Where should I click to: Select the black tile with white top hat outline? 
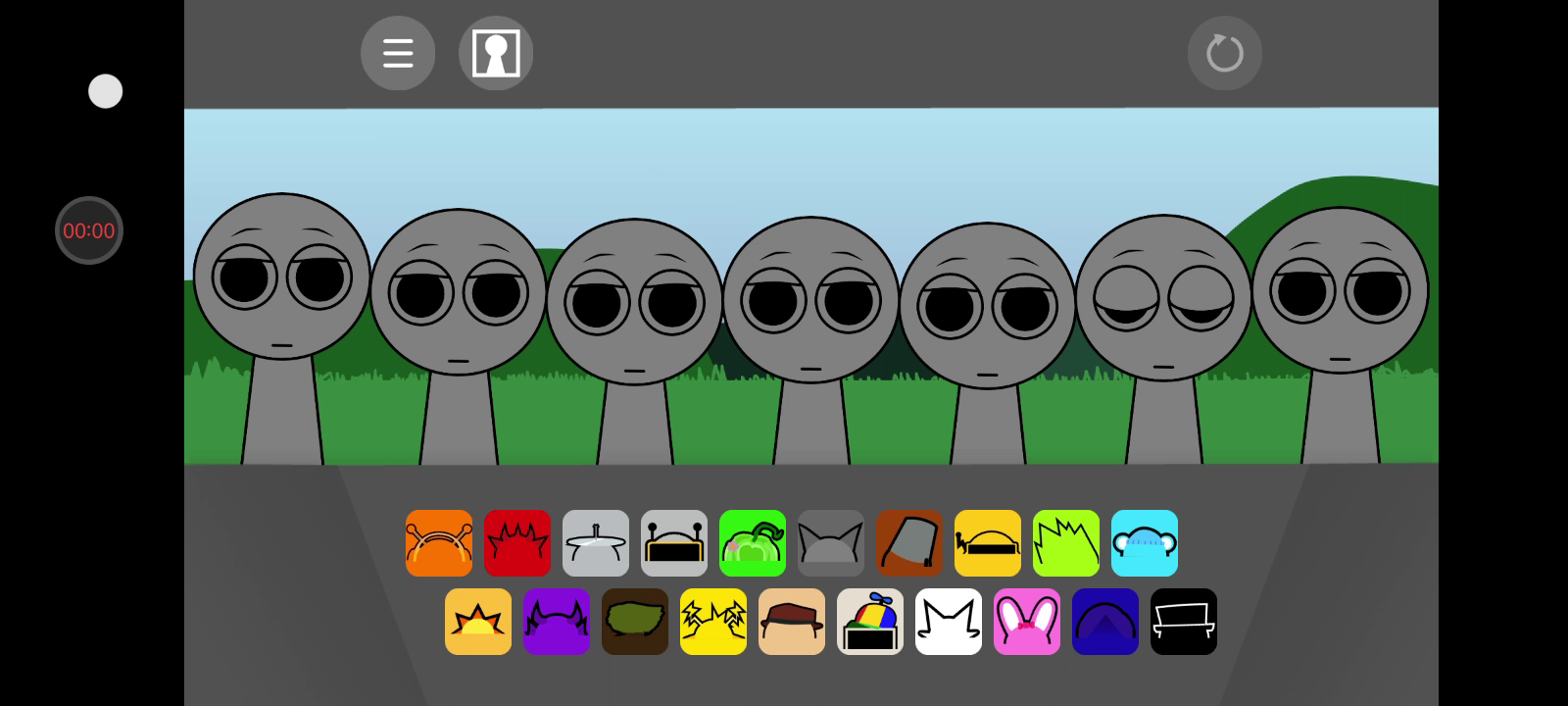pos(1184,622)
